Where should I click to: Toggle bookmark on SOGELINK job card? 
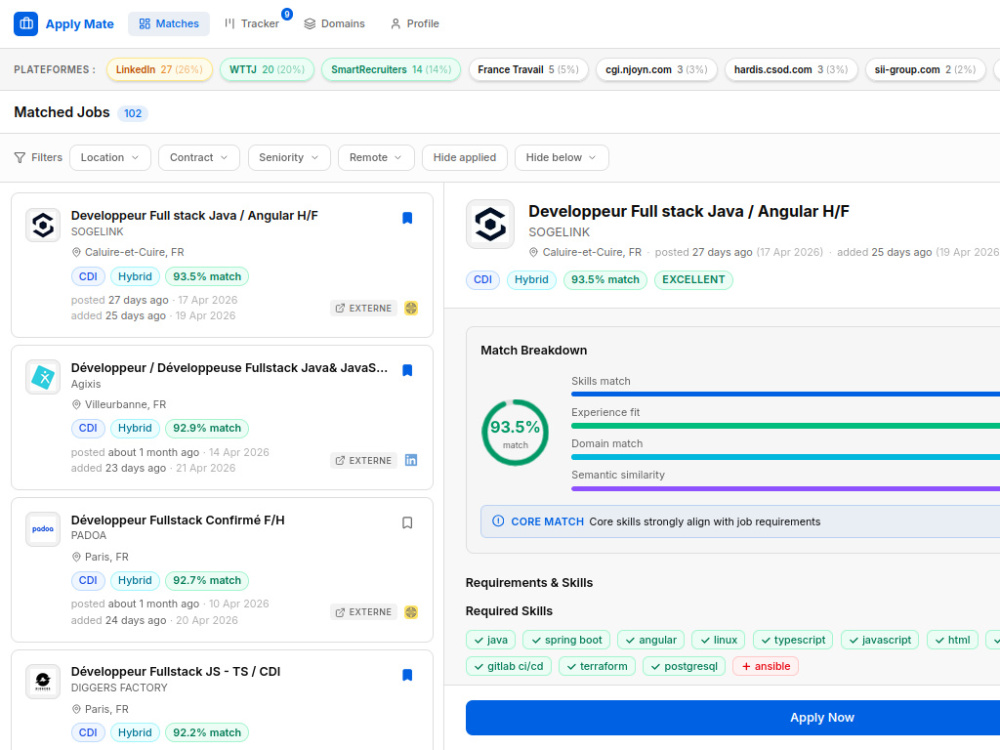pyautogui.click(x=408, y=218)
